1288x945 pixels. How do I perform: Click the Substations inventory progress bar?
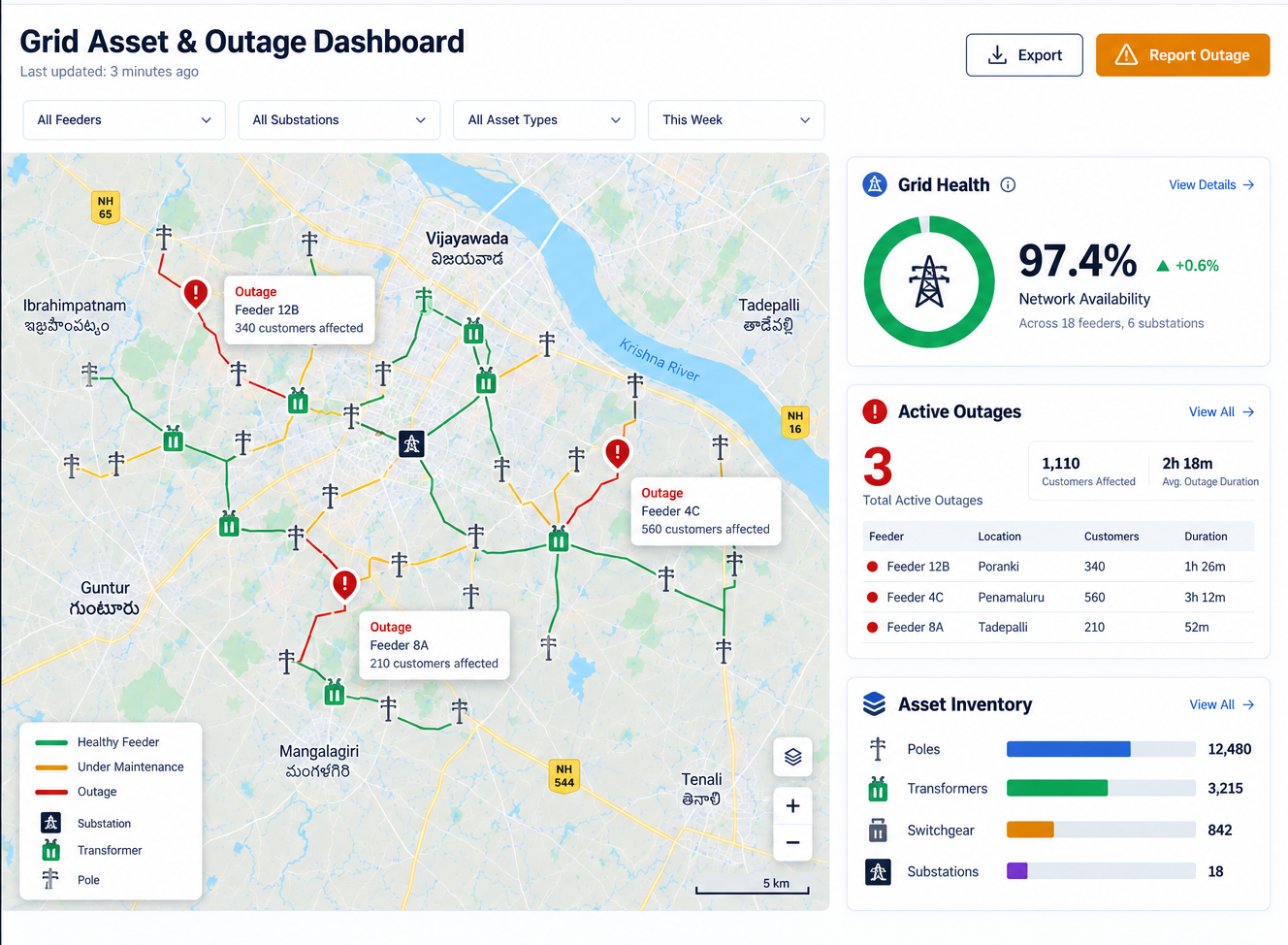pyautogui.click(x=1101, y=871)
